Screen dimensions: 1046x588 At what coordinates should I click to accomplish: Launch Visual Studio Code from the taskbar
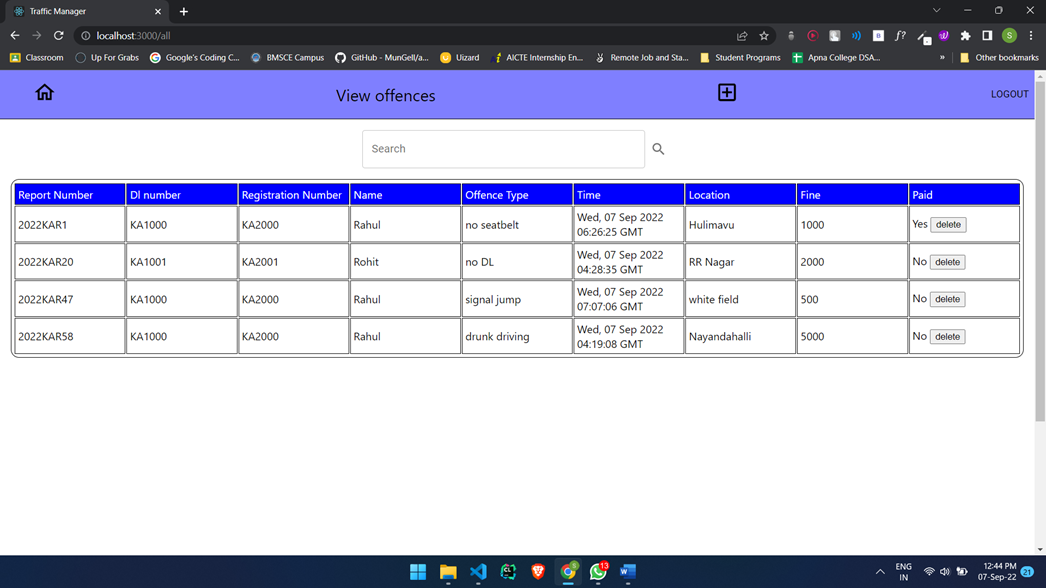478,572
